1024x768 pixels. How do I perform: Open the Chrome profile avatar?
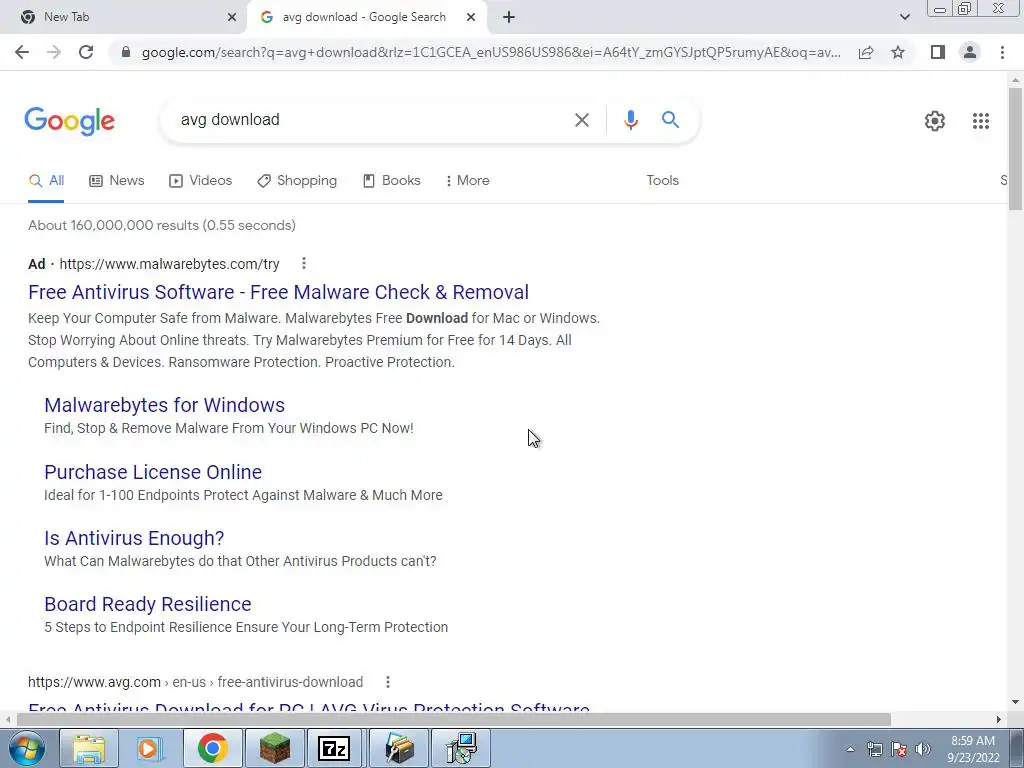(970, 52)
